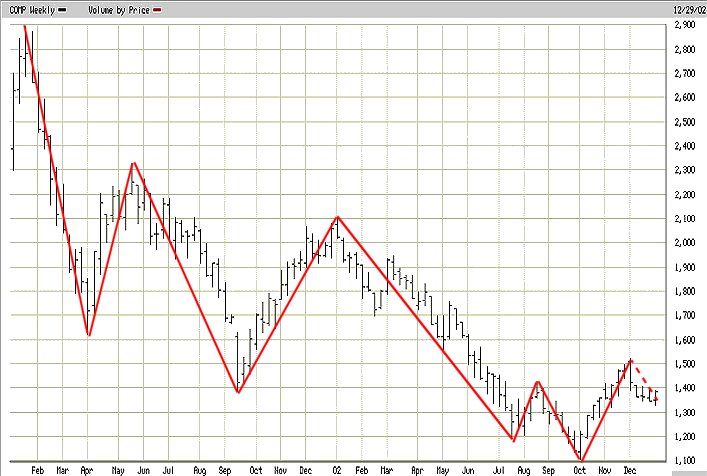Image resolution: width=707 pixels, height=476 pixels.
Task: Click the 'Jul' label left of '02'
Action: 168,470
